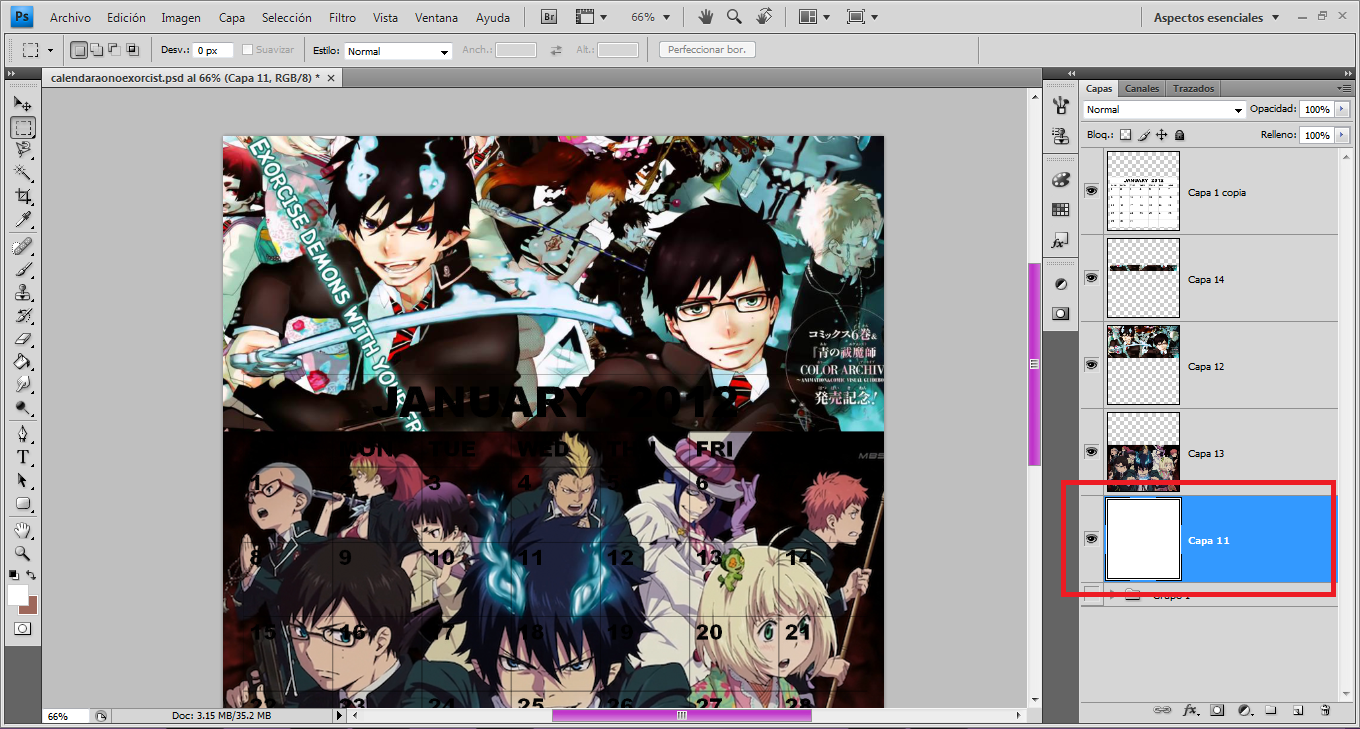Select the Paint Bucket tool
Viewport: 1360px width, 729px height.
pyautogui.click(x=22, y=362)
